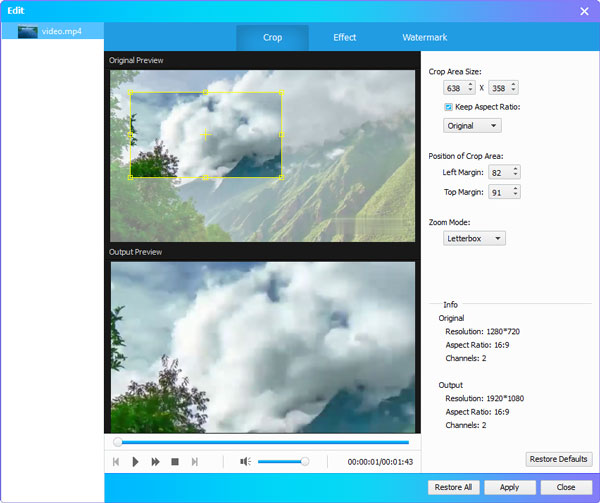
Task: Select video.mp4 in the file list
Action: click(x=60, y=31)
